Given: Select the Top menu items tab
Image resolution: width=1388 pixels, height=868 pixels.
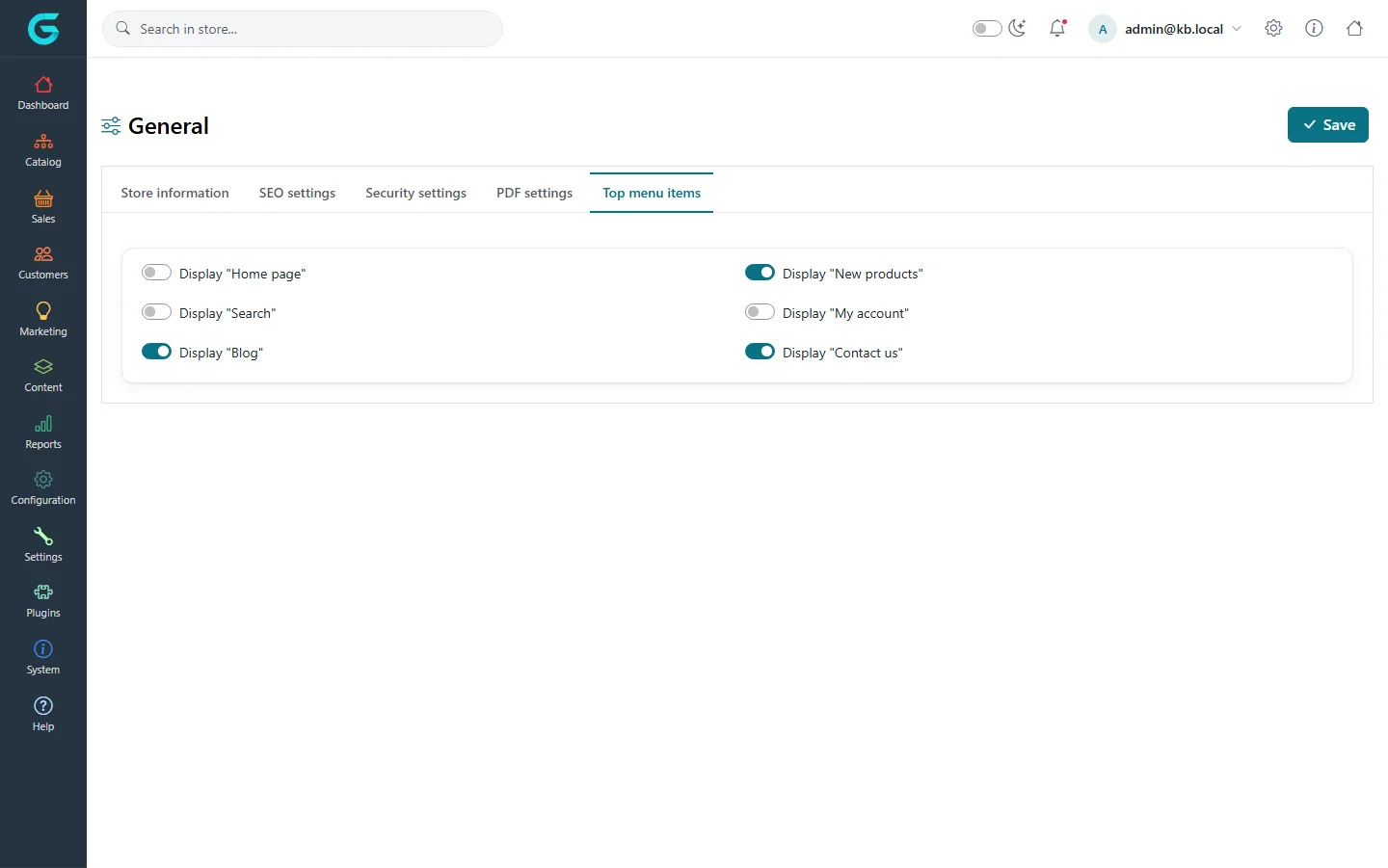Looking at the screenshot, I should coord(652,193).
